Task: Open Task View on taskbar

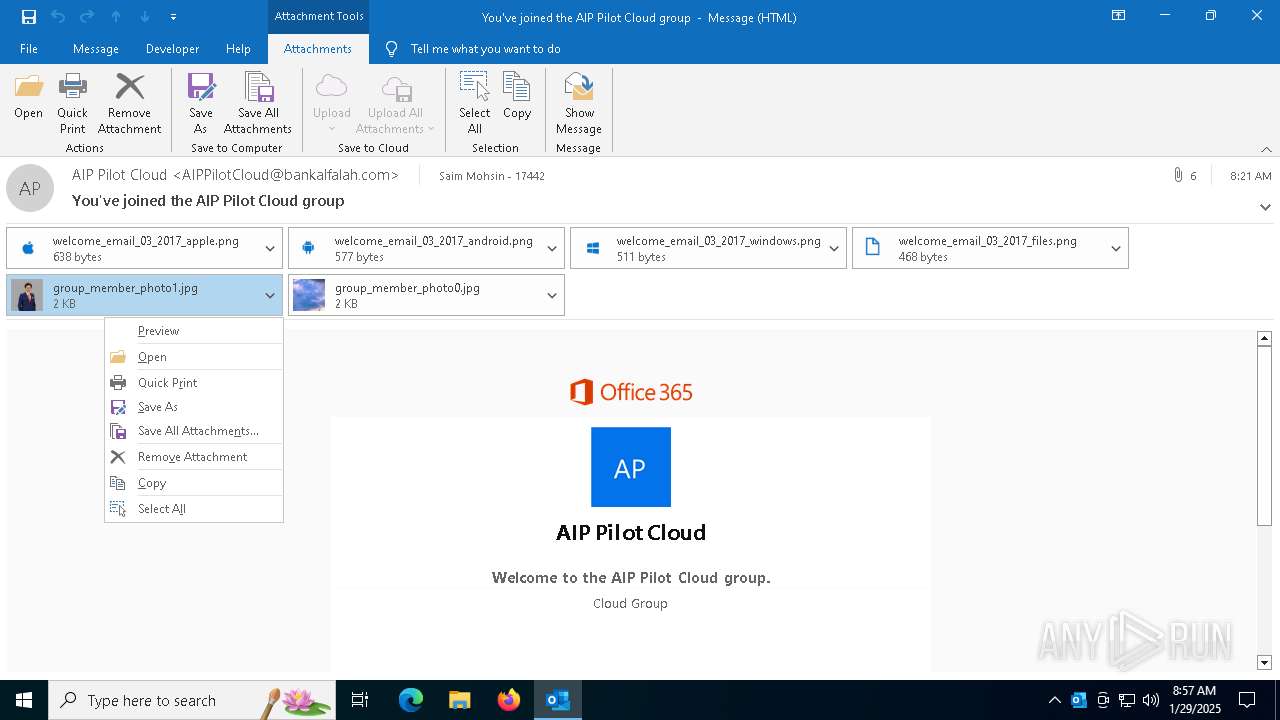Action: (x=360, y=700)
